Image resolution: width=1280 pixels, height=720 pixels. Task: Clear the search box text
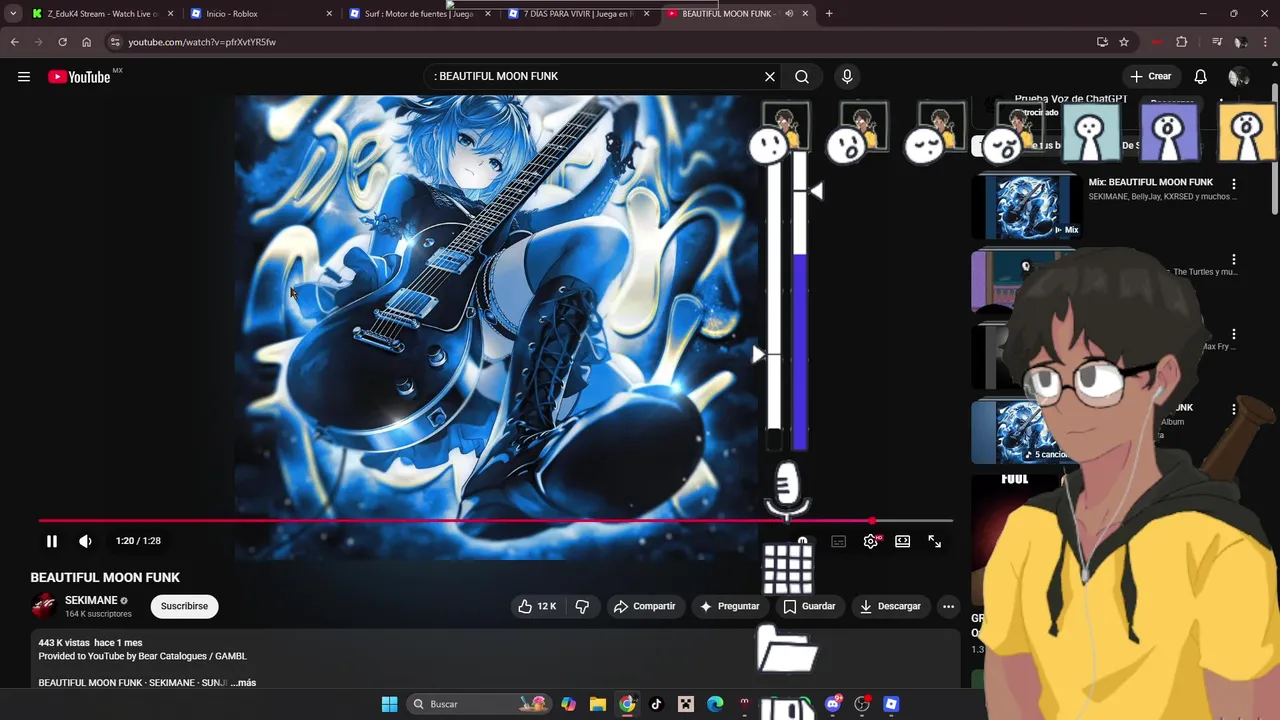tap(770, 77)
